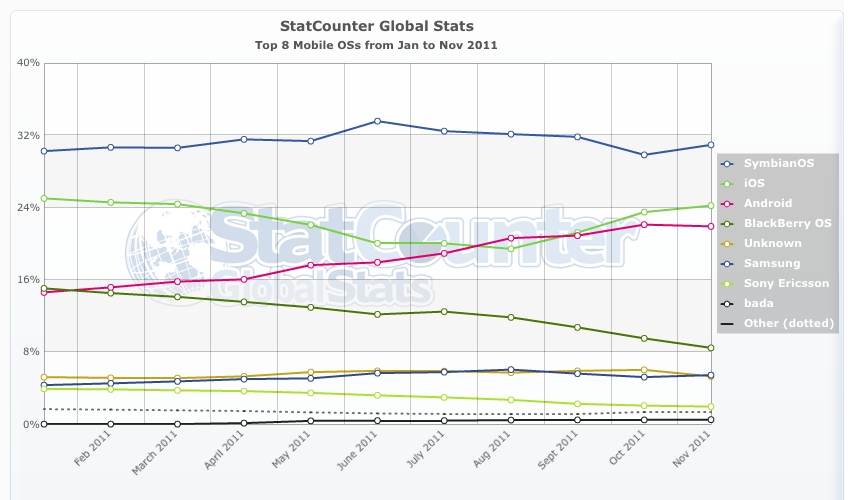Click the iOS legend marker icon

pyautogui.click(x=727, y=183)
